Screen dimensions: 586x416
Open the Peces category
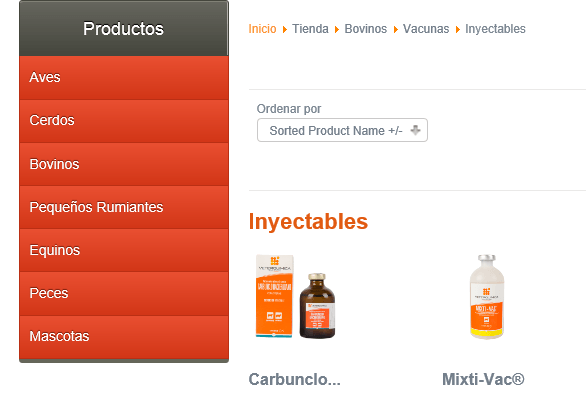pyautogui.click(x=124, y=293)
